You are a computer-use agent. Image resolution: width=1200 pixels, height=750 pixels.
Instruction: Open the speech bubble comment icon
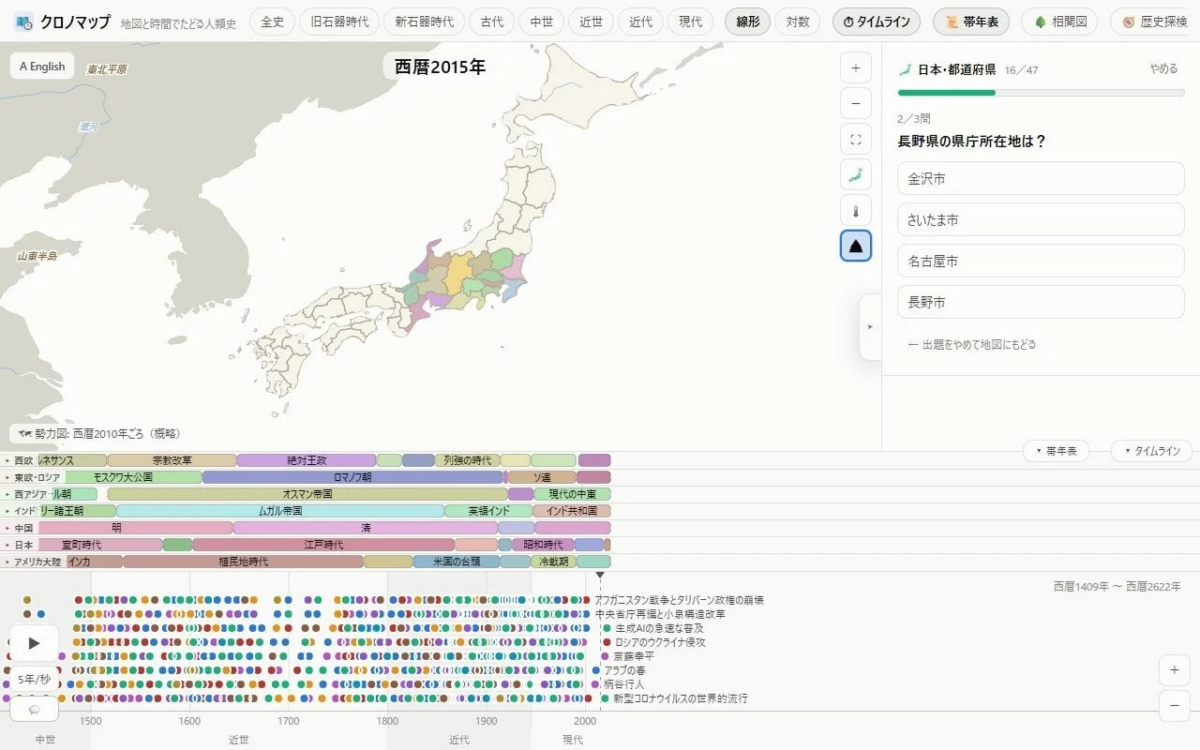[34, 709]
